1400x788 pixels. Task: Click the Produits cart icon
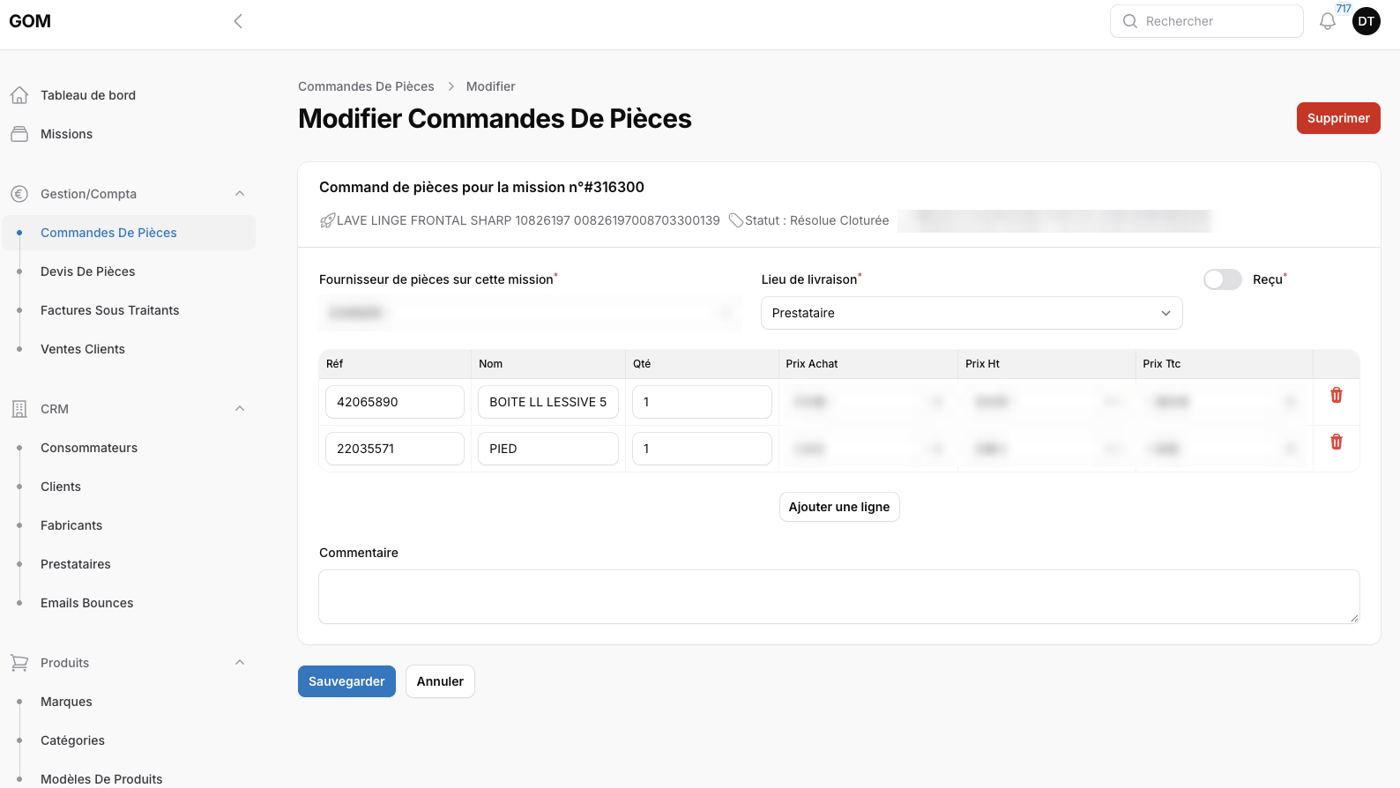pyautogui.click(x=19, y=663)
